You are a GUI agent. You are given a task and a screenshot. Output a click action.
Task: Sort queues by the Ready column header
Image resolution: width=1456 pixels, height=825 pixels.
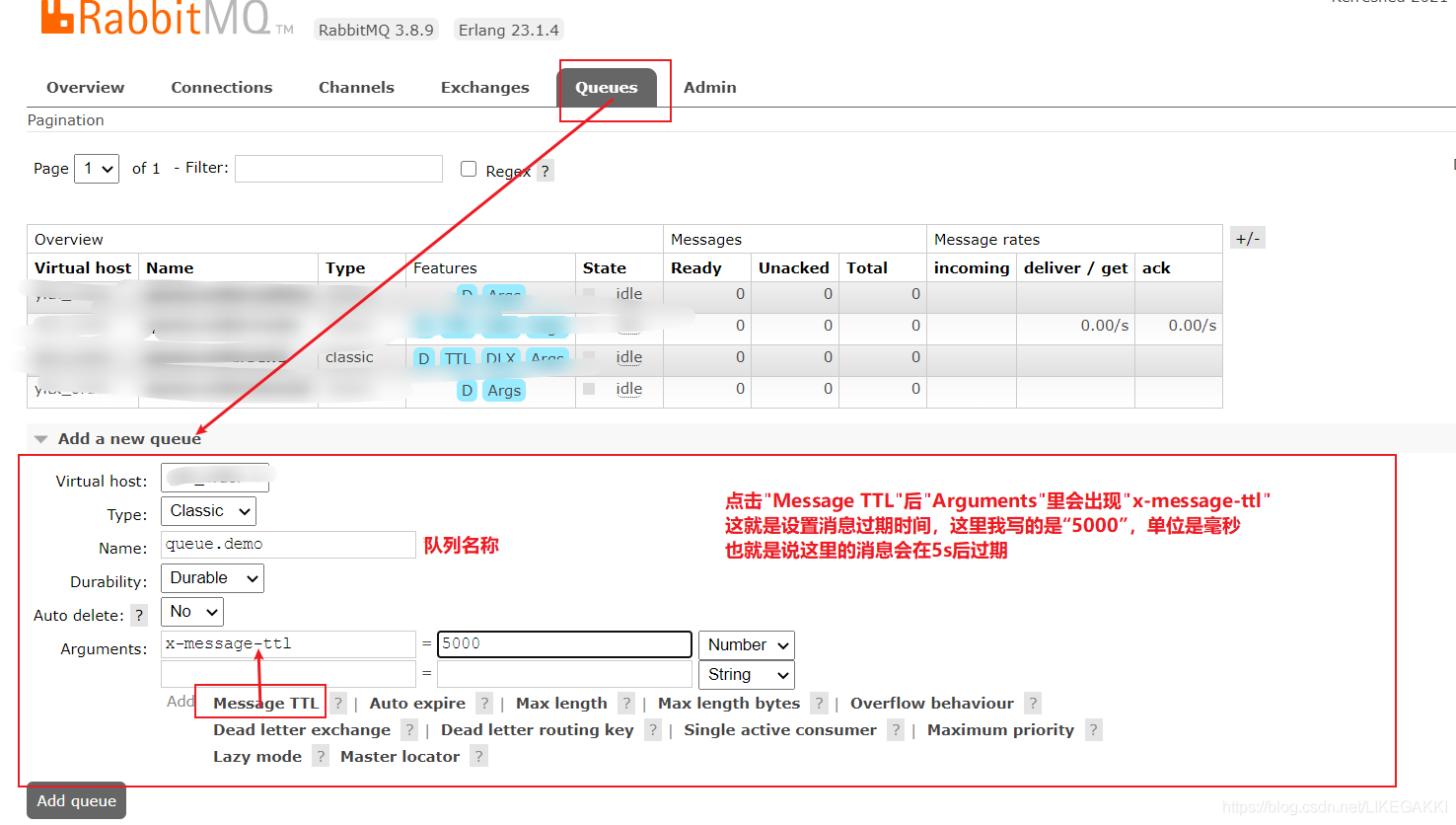coord(696,267)
